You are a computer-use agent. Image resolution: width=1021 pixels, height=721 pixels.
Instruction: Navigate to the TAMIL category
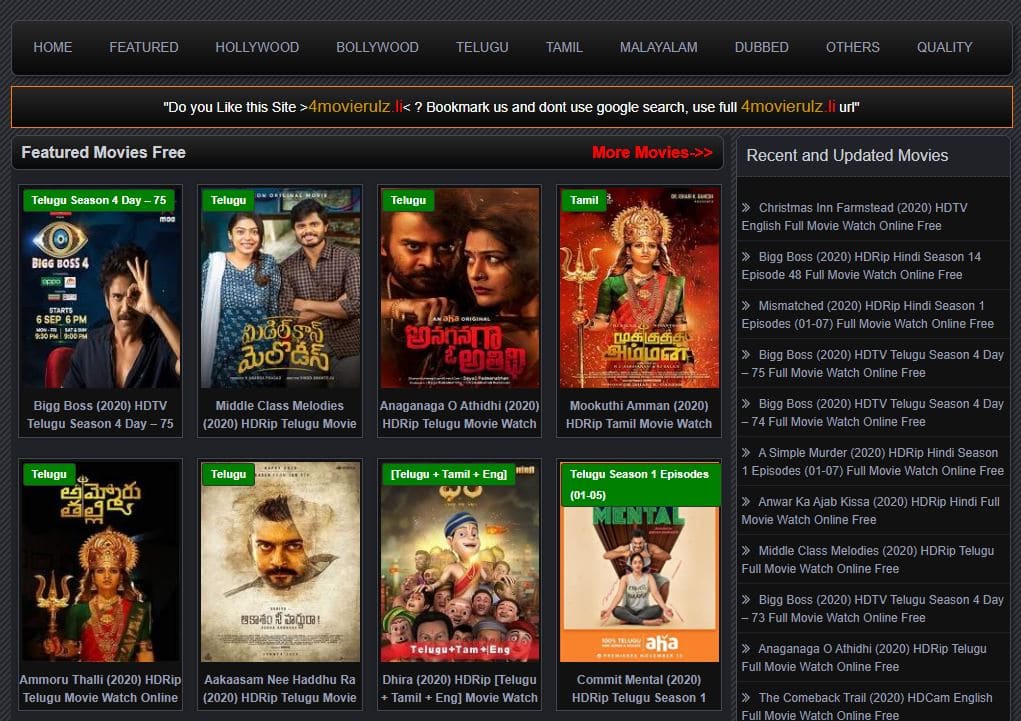[564, 48]
